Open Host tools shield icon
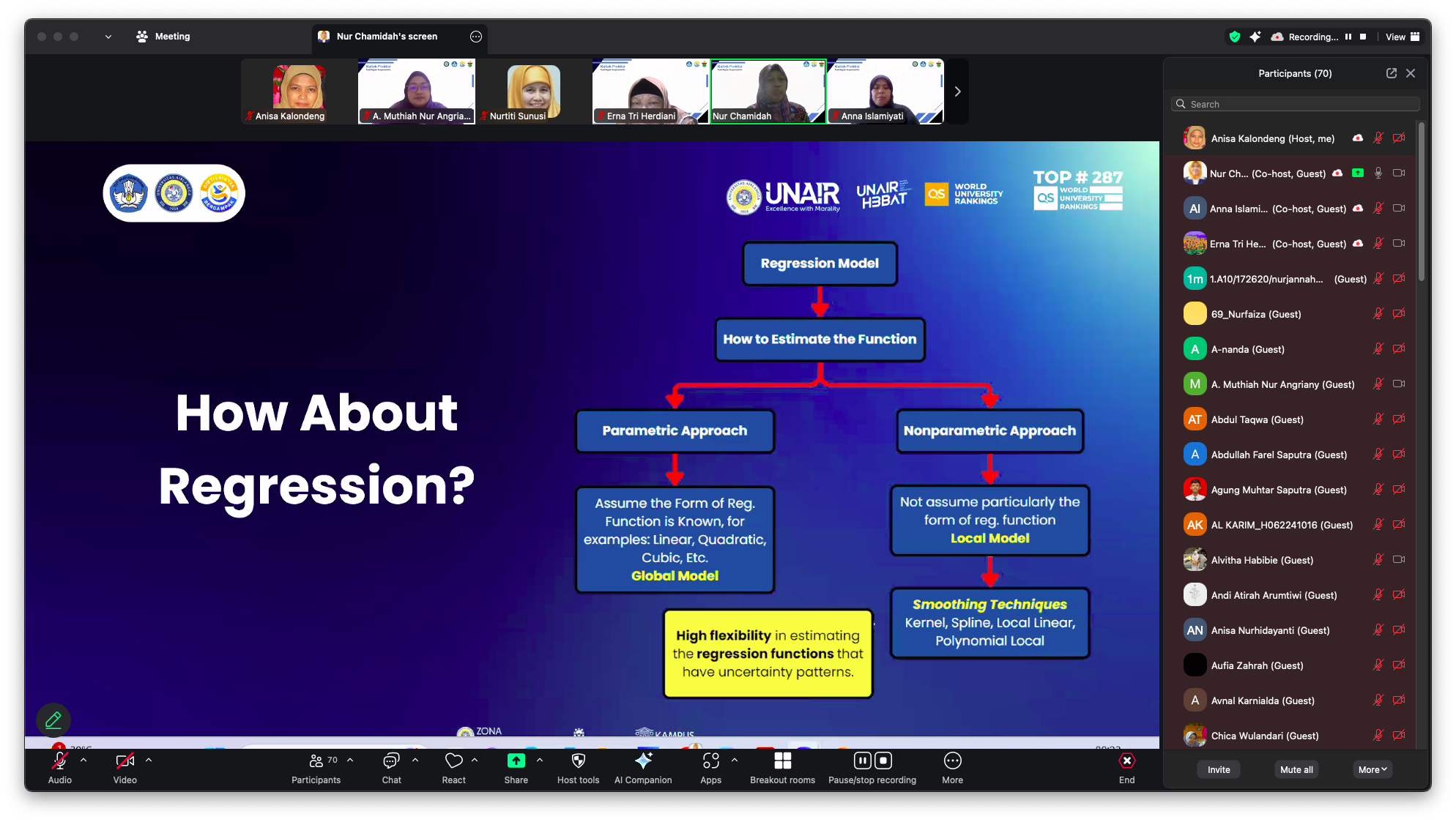The height and width of the screenshot is (822, 1456). (578, 761)
